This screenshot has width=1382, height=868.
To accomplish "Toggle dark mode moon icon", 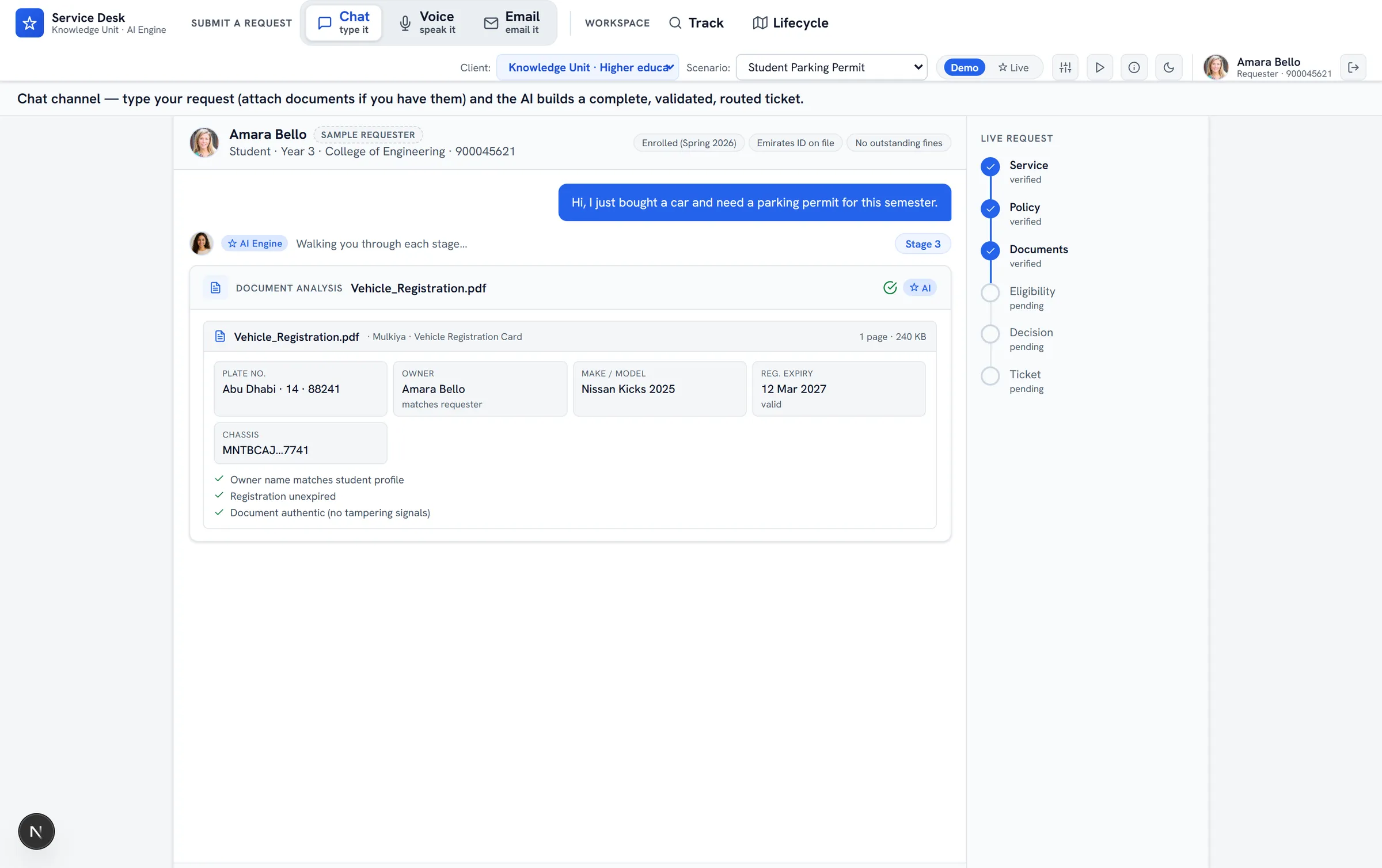I will coord(1169,67).
